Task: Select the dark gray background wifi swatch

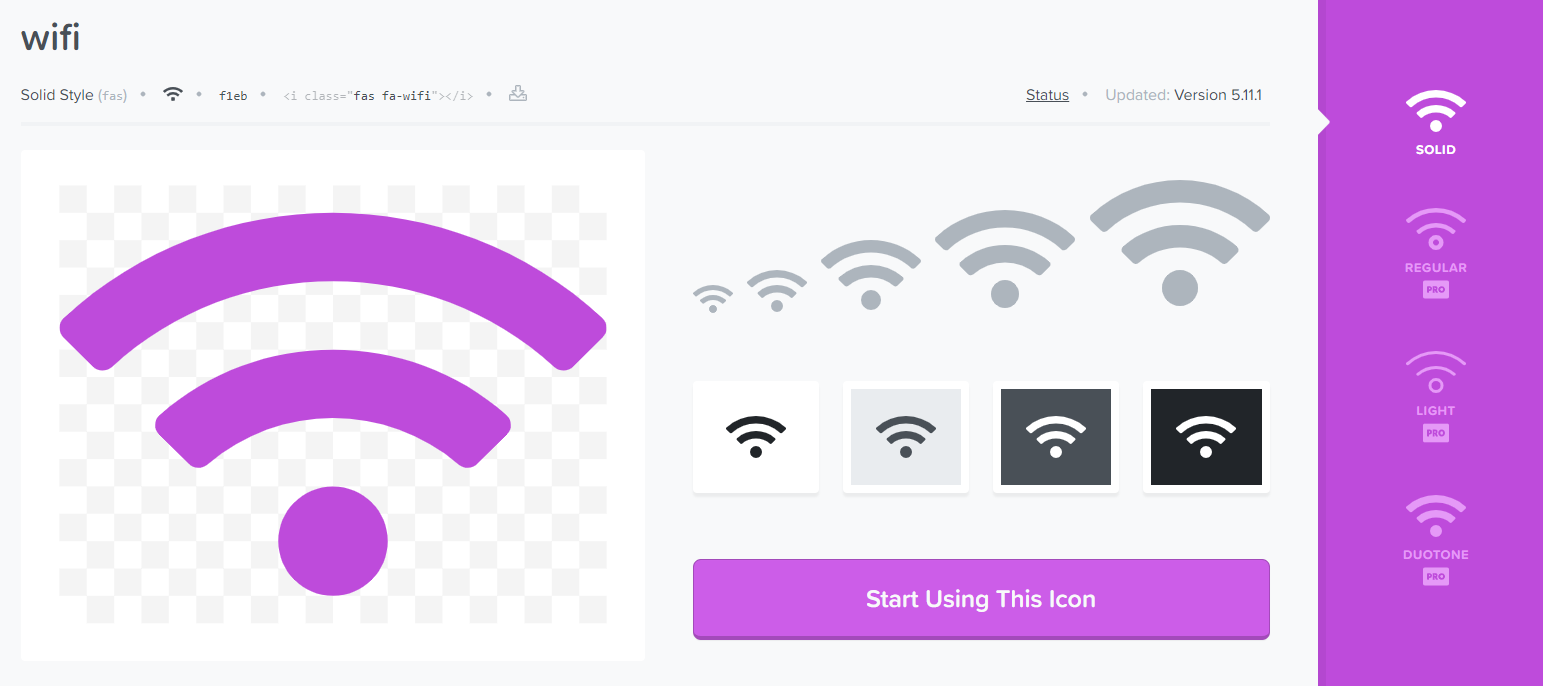Action: tap(1056, 437)
